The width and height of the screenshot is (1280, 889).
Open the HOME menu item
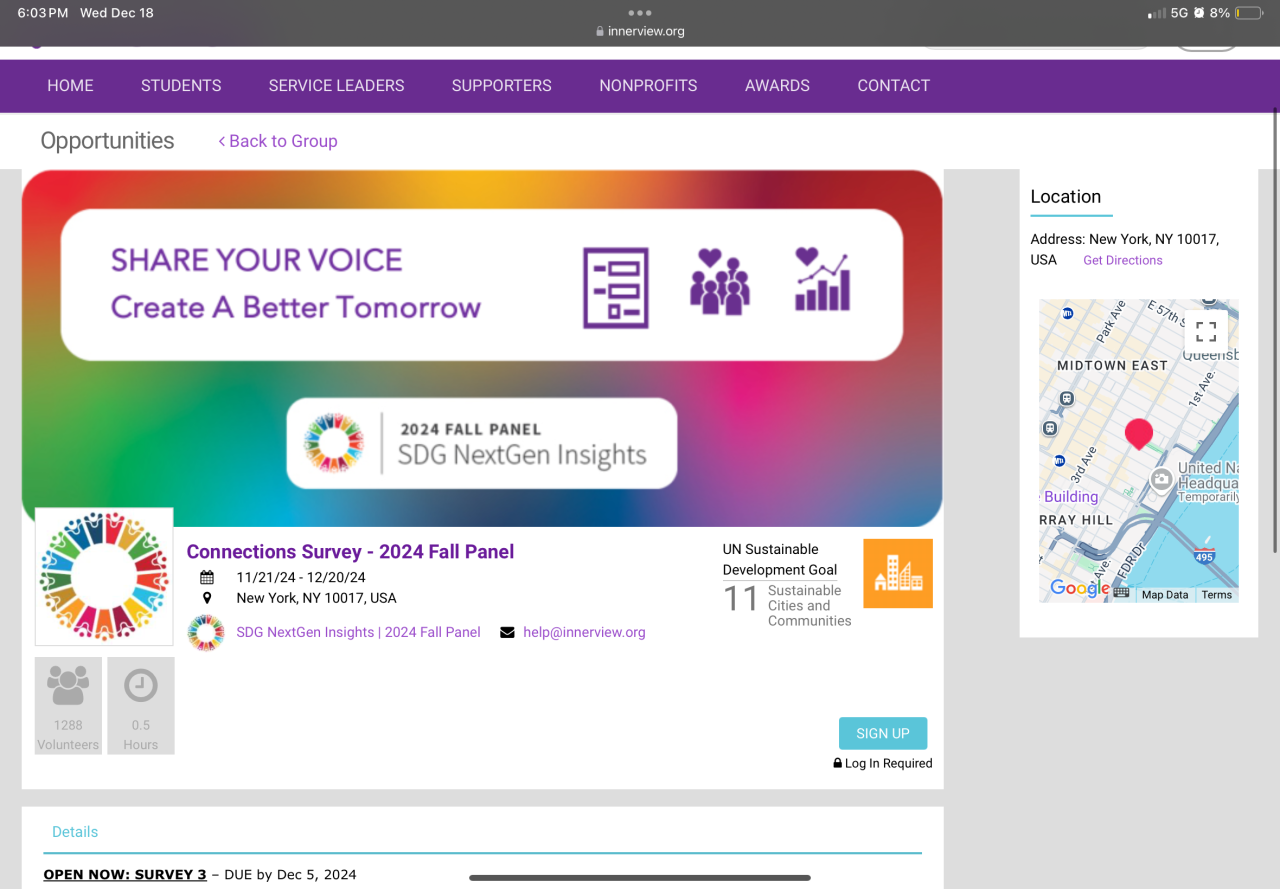pyautogui.click(x=70, y=86)
